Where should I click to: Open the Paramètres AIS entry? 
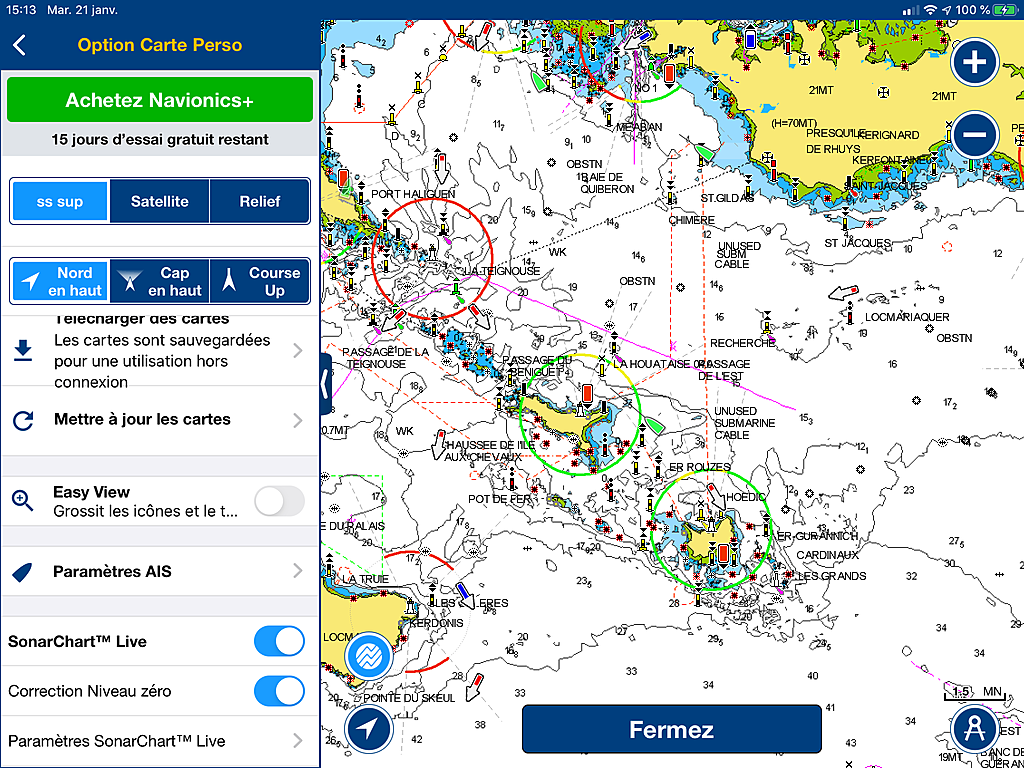pyautogui.click(x=160, y=572)
